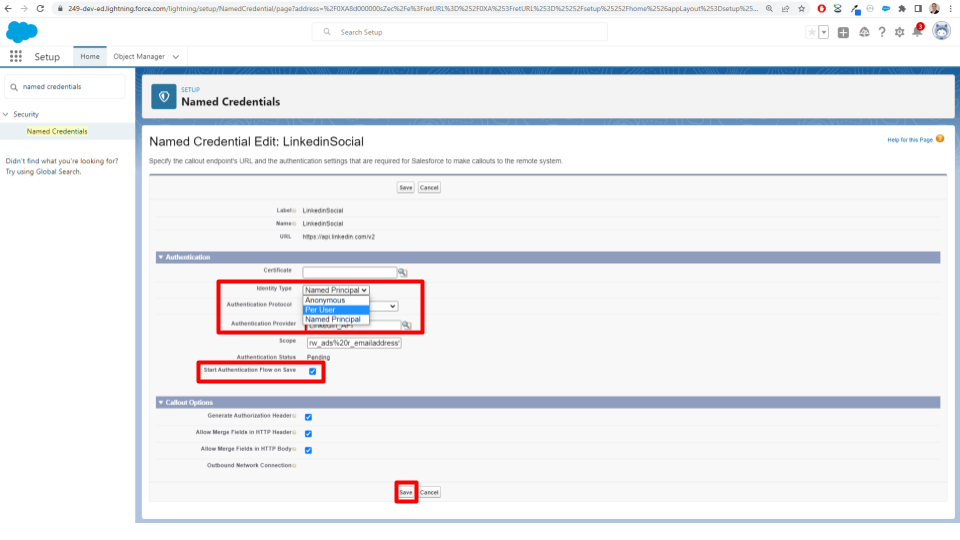Screen dimensions: 960x540
Task: Collapse the Callout Options section
Action: point(161,402)
